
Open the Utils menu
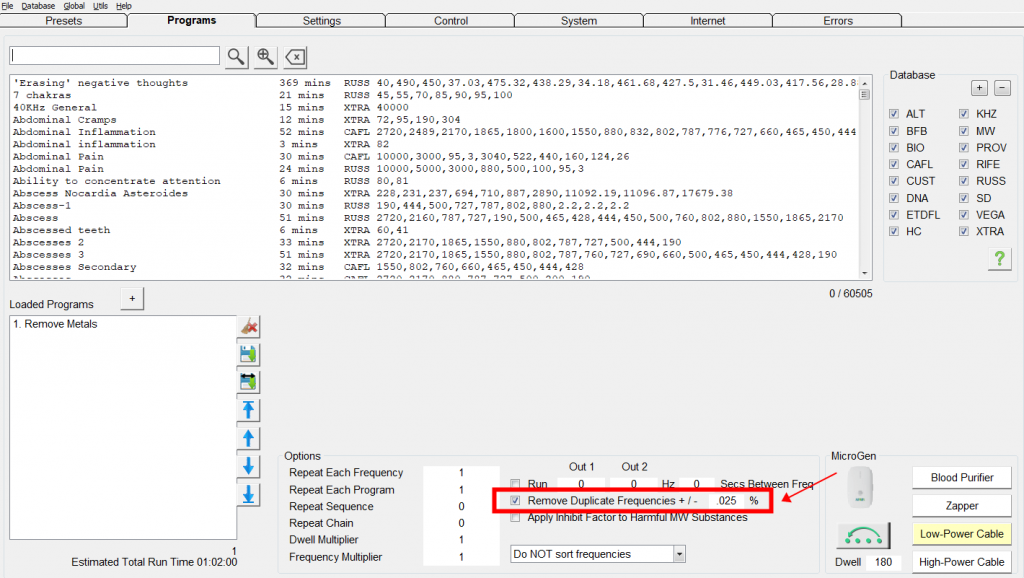[x=100, y=6]
